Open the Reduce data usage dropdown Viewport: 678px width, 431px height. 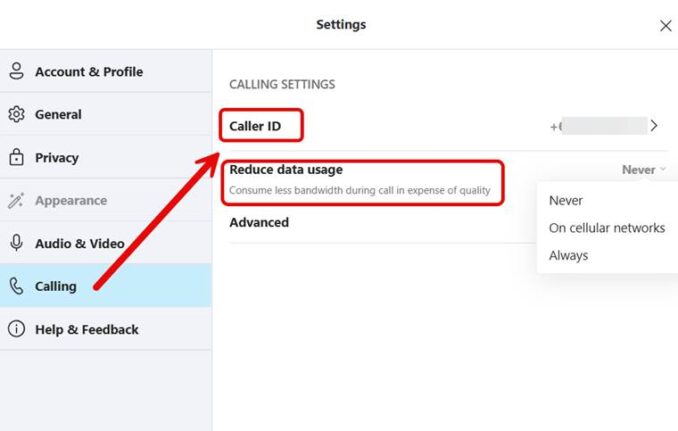point(643,170)
